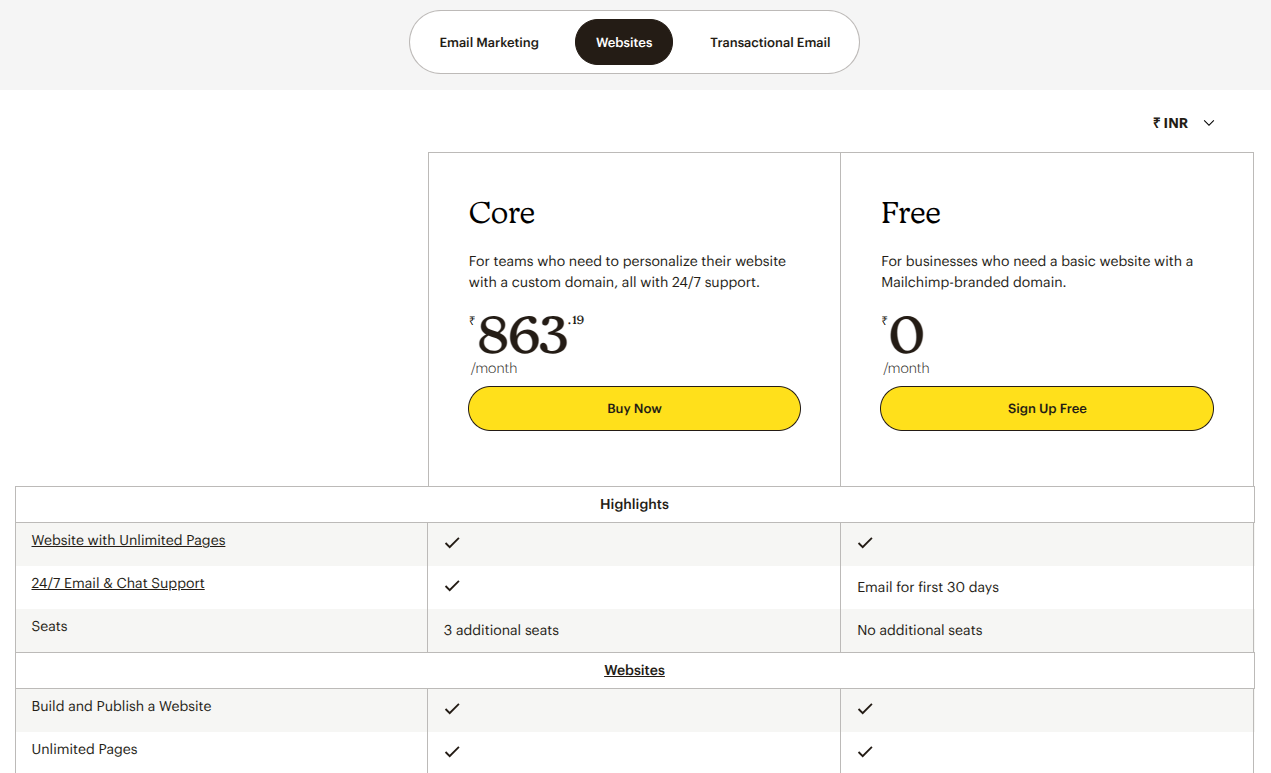
Task: Click the rupee symbol beside the 863 price
Action: click(x=473, y=320)
